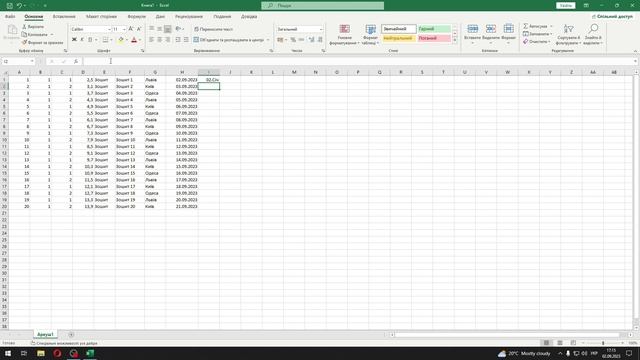Screen dimensions: 640x360
Task: Align text to top of cell
Action: 151,29
